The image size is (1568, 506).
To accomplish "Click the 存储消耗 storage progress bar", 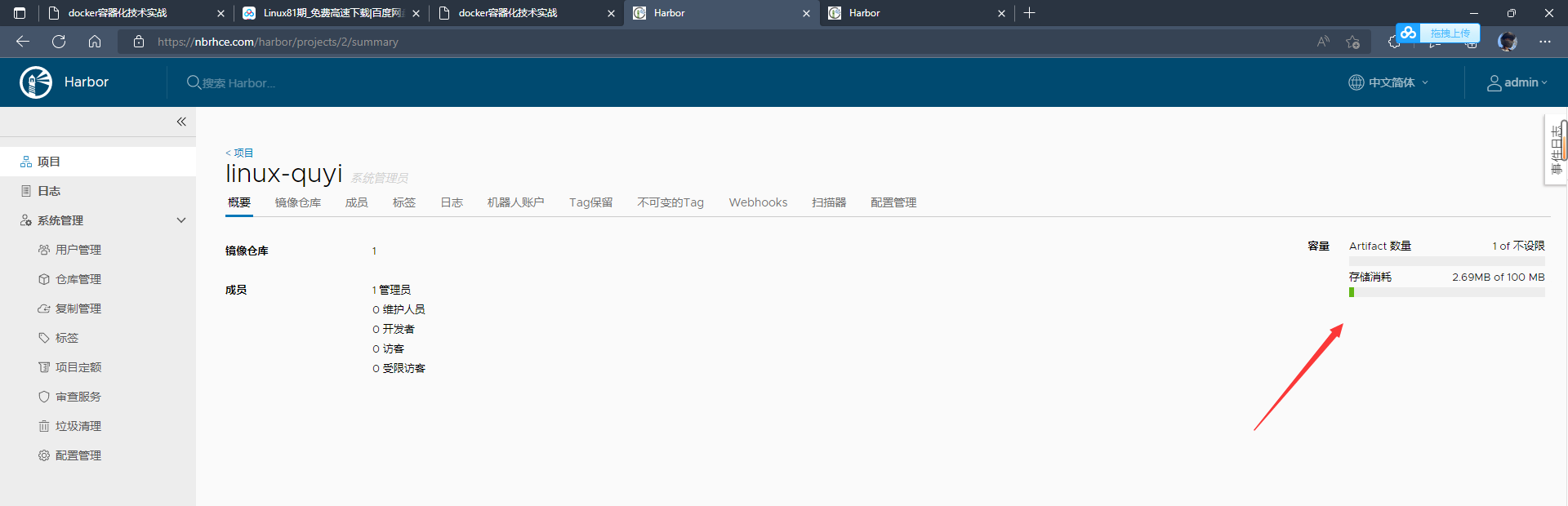I will (x=1447, y=292).
